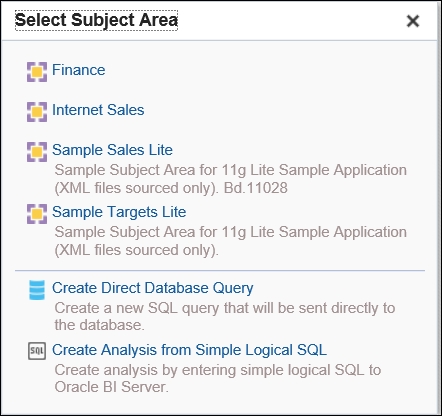Click the Sample Sales Lite description text
The width and height of the screenshot is (442, 416).
231,179
